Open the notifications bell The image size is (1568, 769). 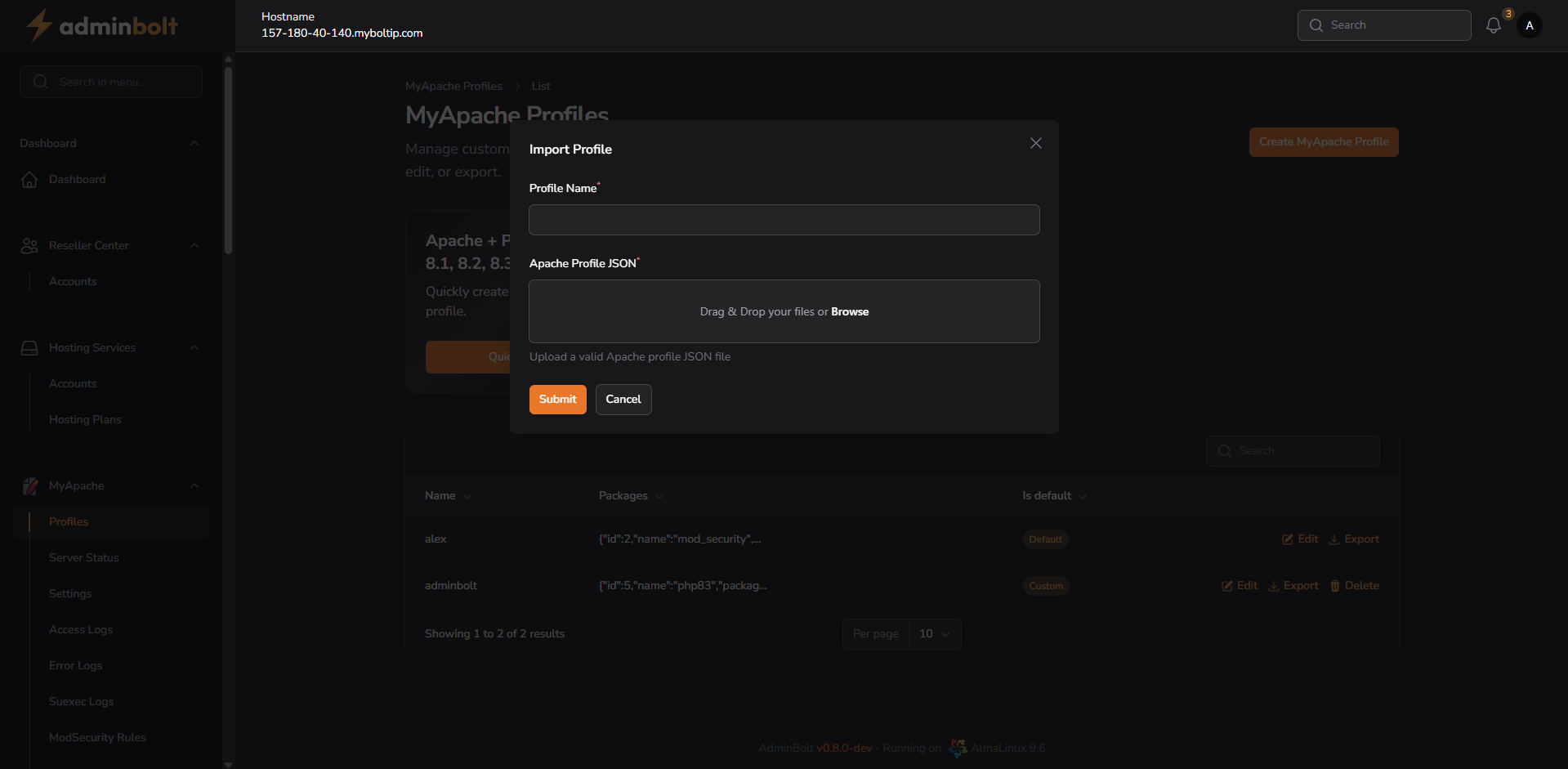tap(1494, 25)
